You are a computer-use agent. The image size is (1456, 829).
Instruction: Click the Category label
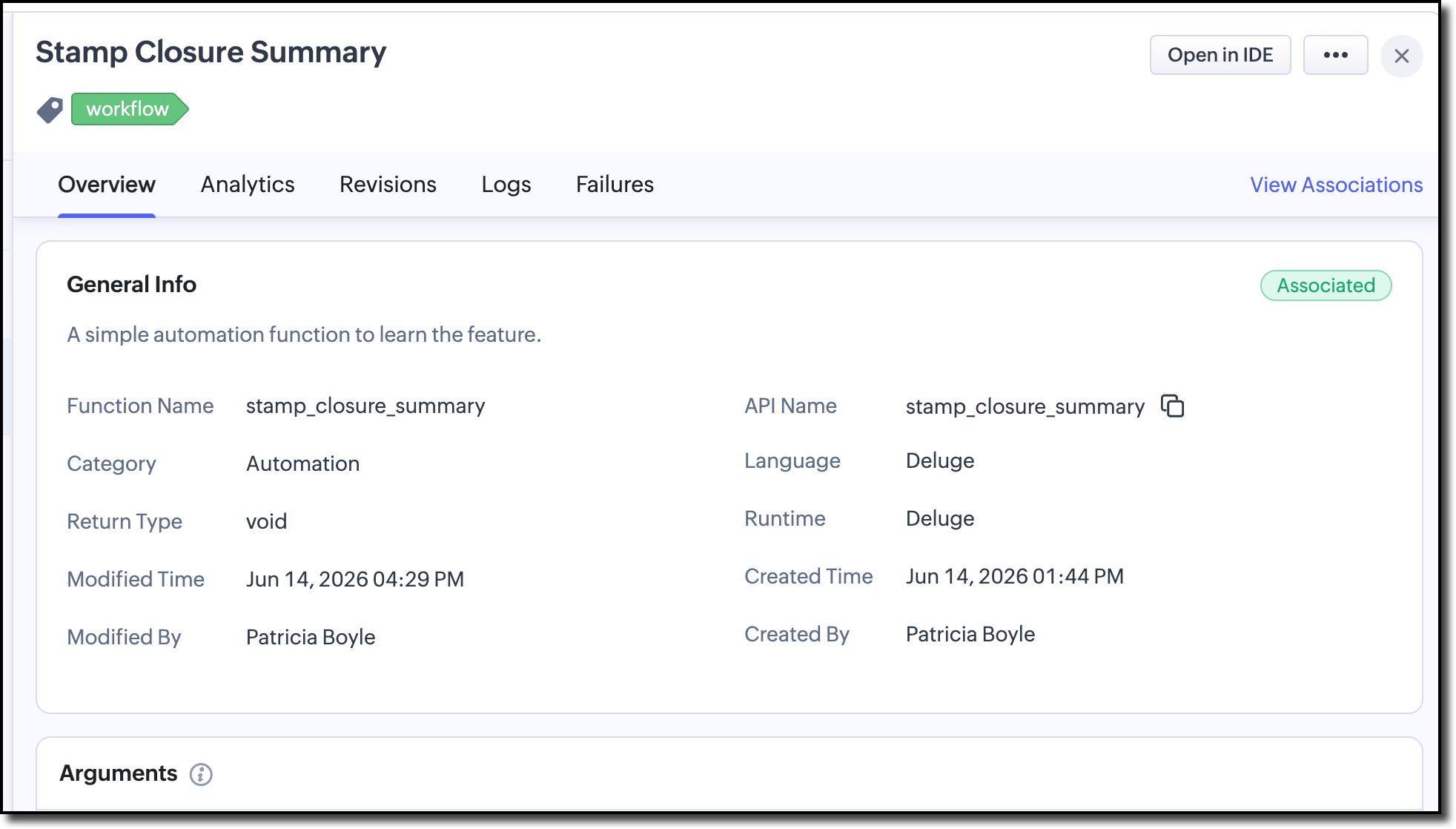point(111,464)
